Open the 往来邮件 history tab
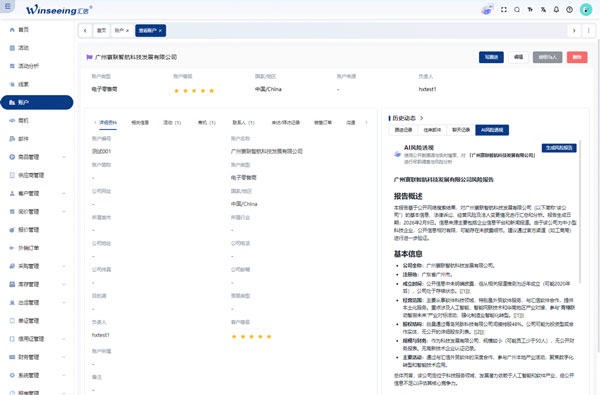 (x=432, y=130)
